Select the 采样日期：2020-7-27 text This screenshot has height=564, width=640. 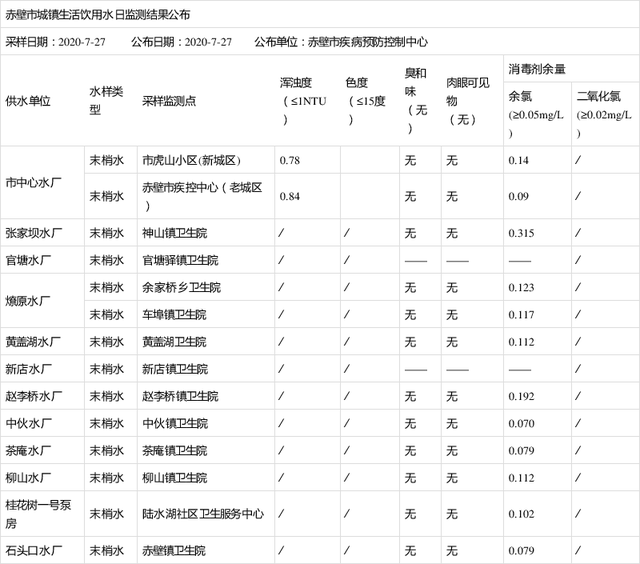pos(55,42)
